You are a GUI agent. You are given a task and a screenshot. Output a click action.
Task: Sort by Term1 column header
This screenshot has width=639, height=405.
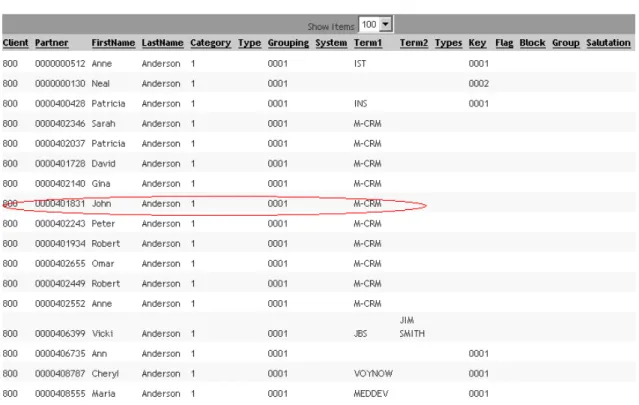click(368, 43)
